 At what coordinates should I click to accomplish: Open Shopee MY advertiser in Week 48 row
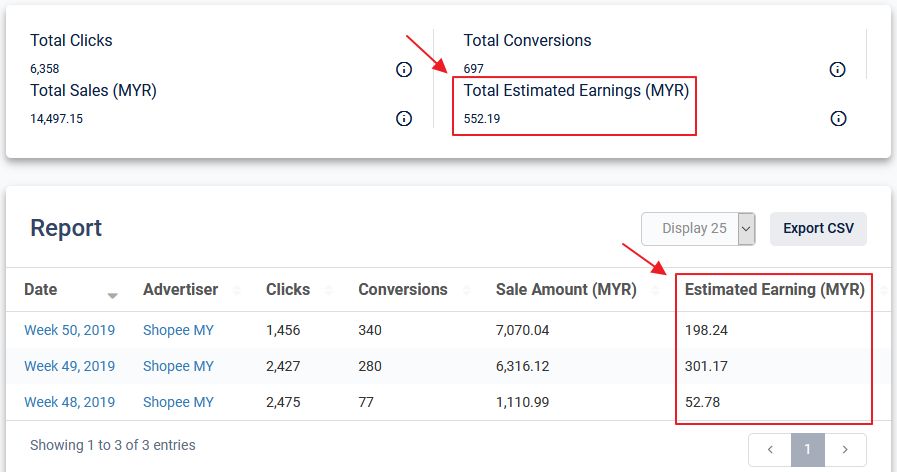tap(178, 402)
